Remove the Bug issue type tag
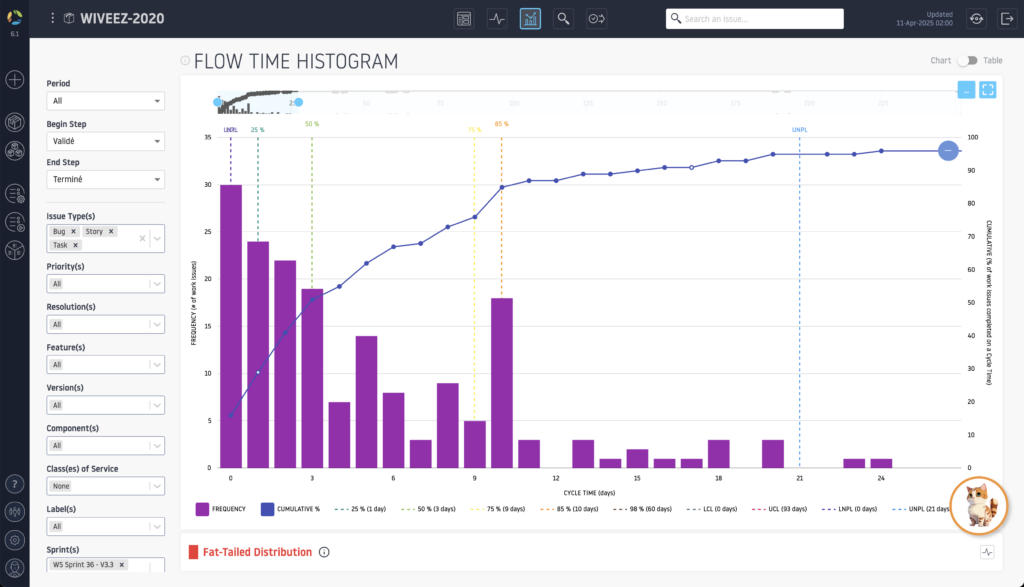Viewport: 1024px width, 587px height. (x=73, y=231)
